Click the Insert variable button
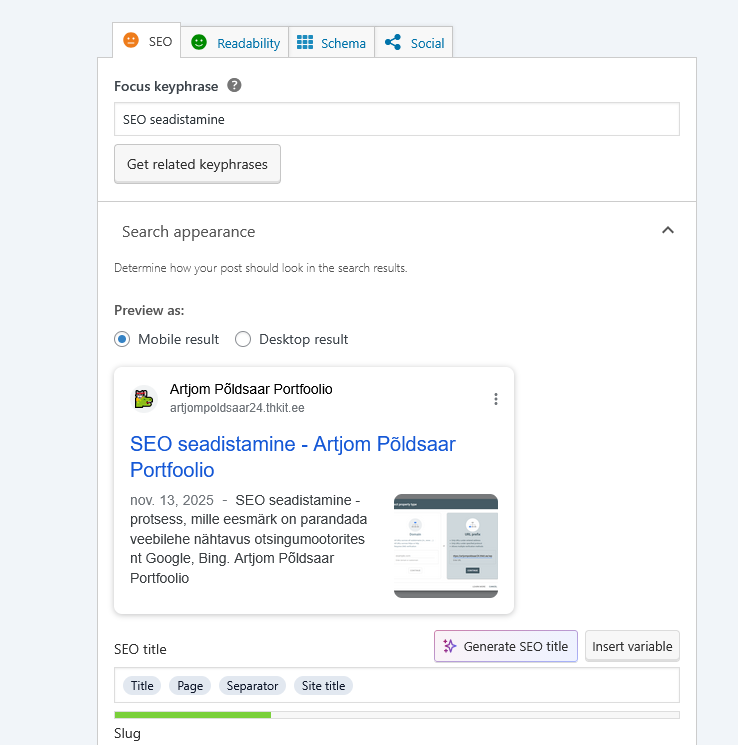This screenshot has width=738, height=745. [632, 646]
